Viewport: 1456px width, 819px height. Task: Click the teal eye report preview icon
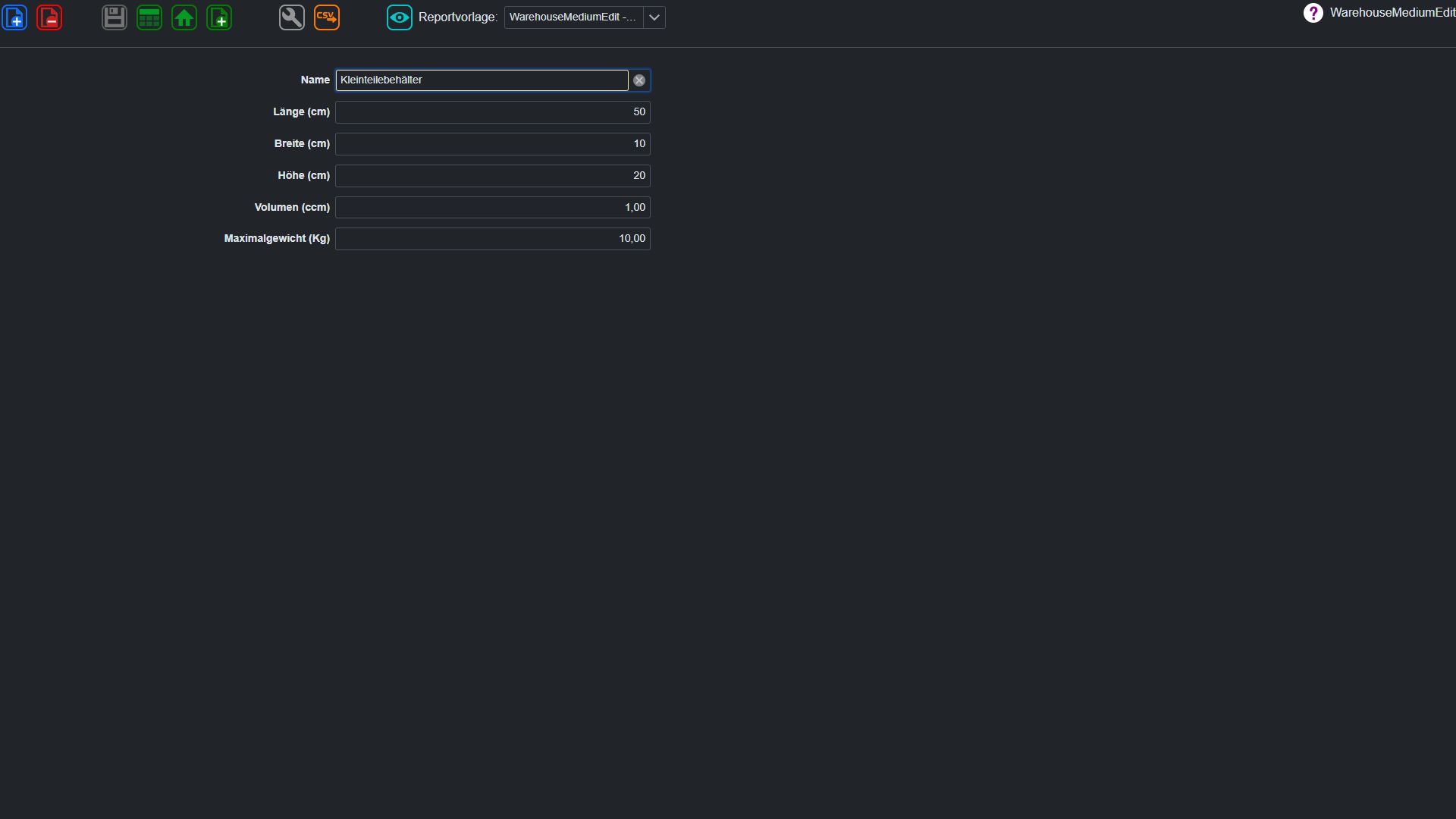400,17
